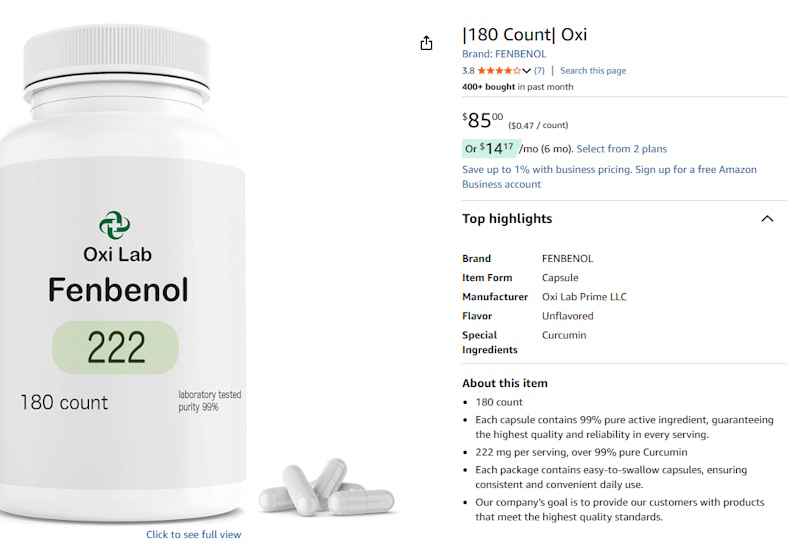Open the Amazon Business account sign-up link
805x544 pixels.
pos(609,177)
